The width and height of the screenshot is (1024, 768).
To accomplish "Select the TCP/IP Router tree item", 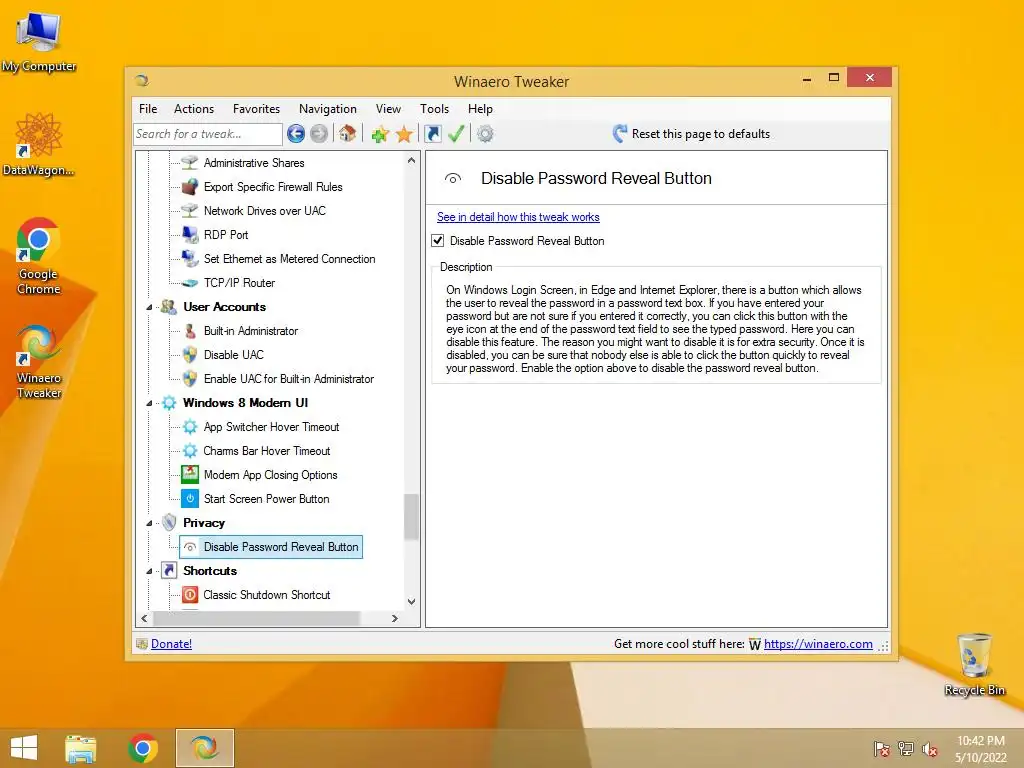I will tap(239, 283).
